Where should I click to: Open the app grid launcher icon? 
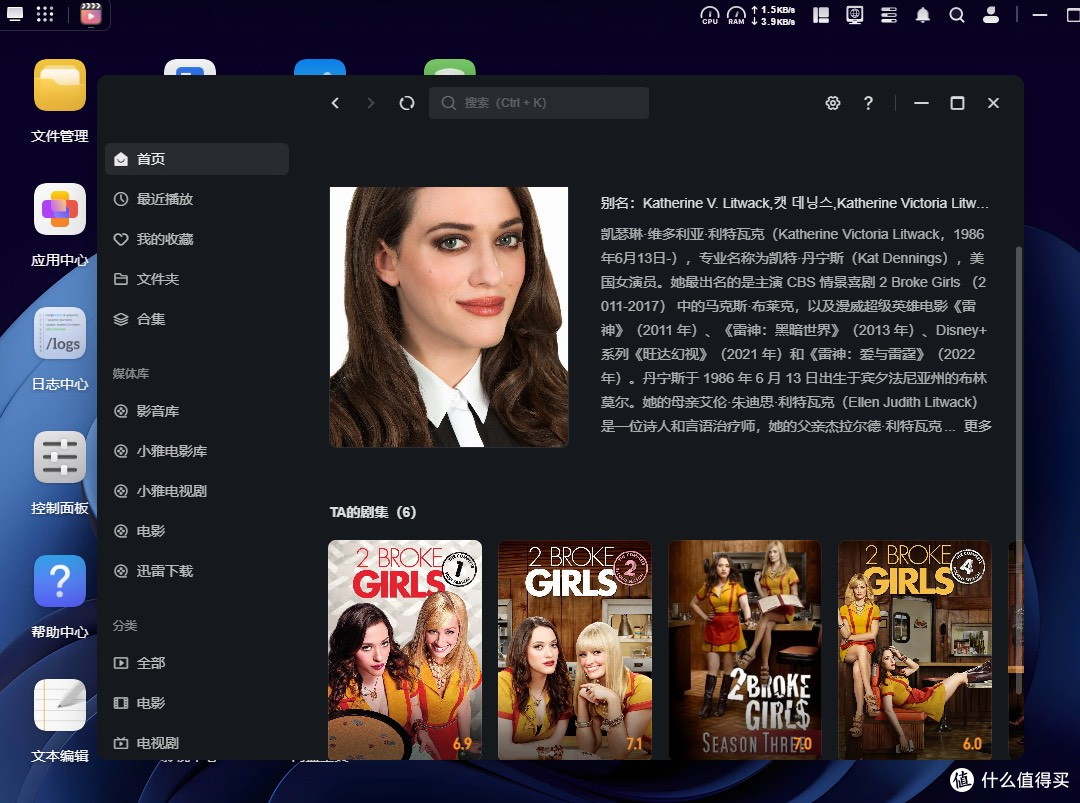pyautogui.click(x=45, y=14)
